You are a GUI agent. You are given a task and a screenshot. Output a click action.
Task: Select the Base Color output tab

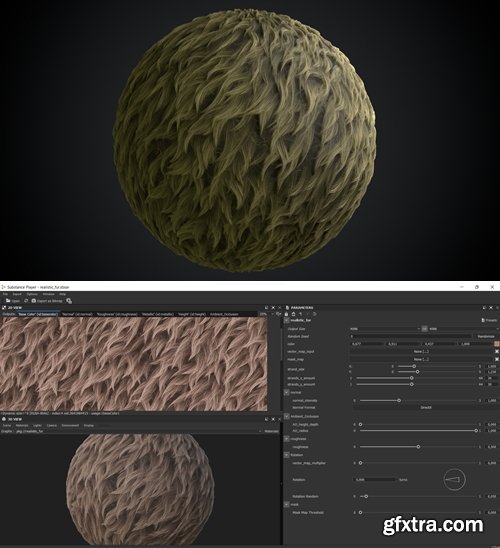click(x=38, y=314)
